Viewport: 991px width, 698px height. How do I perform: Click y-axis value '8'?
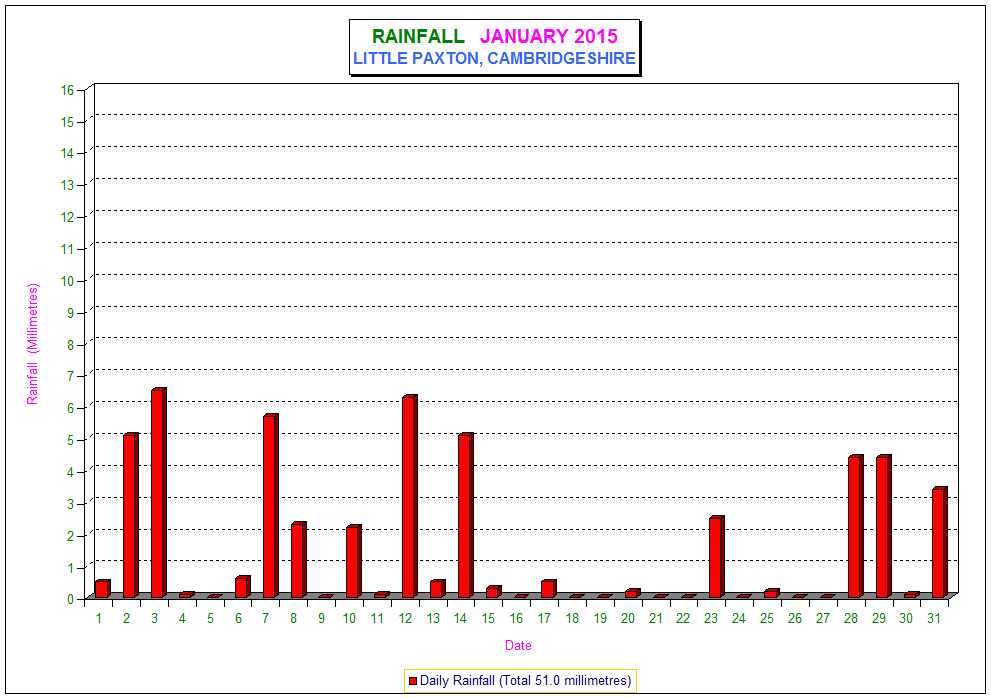tap(71, 345)
